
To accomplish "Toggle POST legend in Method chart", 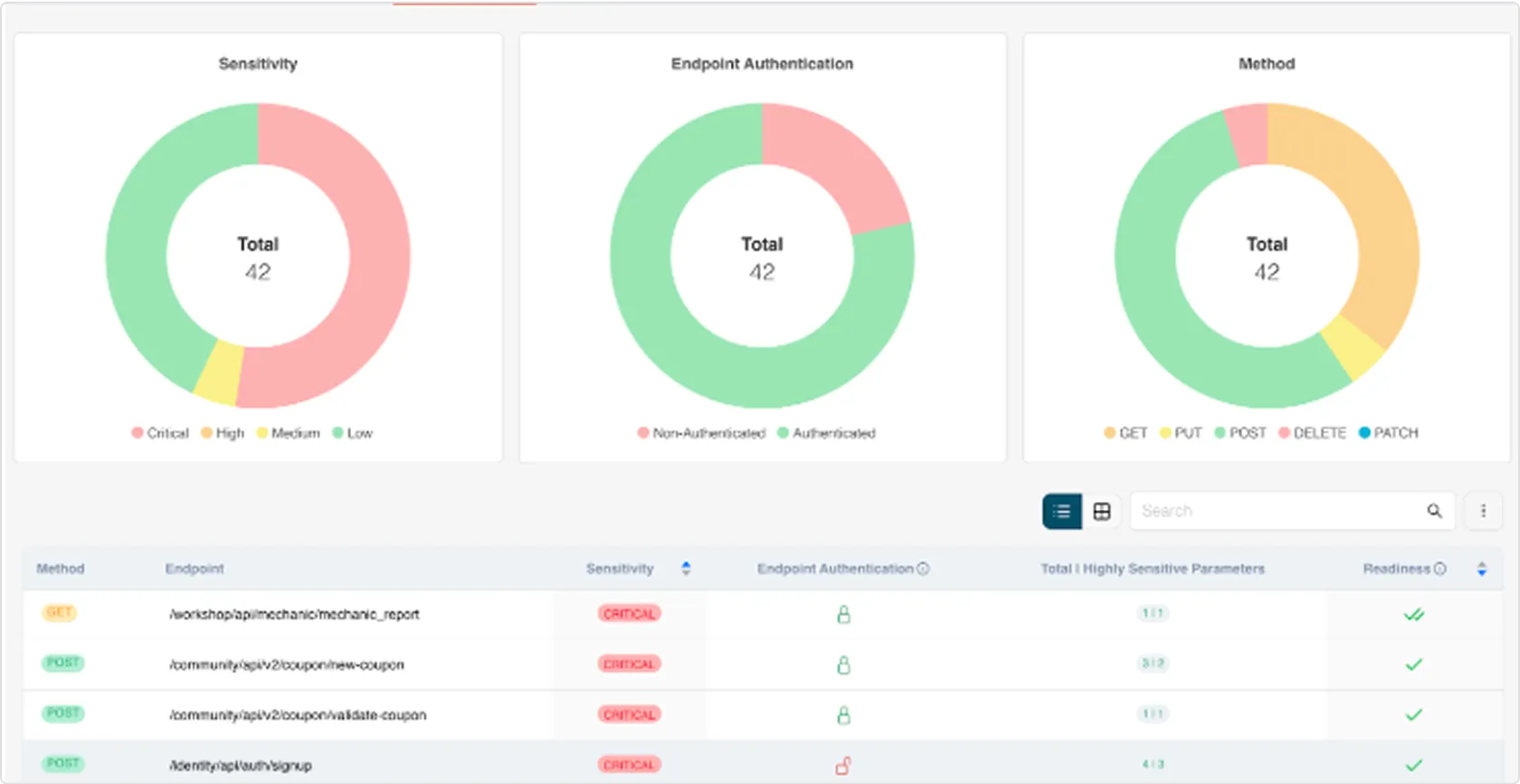I will coord(1240,433).
